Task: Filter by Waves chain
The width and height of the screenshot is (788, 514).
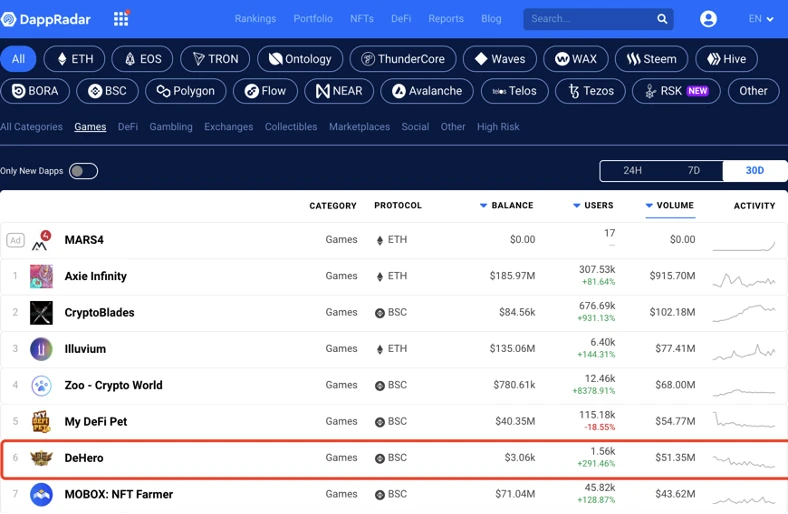Action: [x=500, y=59]
